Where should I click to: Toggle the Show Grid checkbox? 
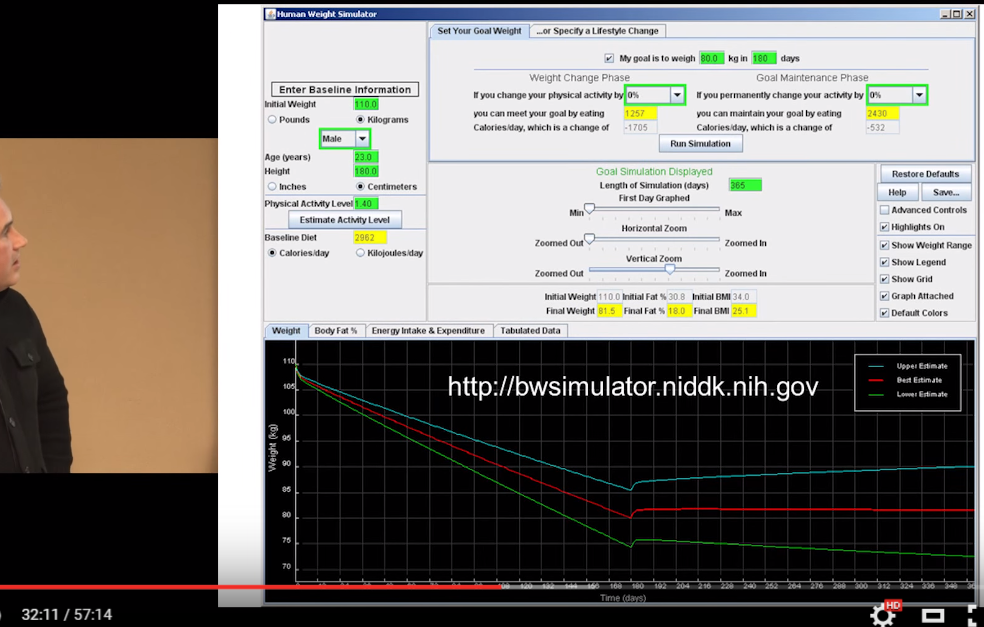(x=884, y=279)
